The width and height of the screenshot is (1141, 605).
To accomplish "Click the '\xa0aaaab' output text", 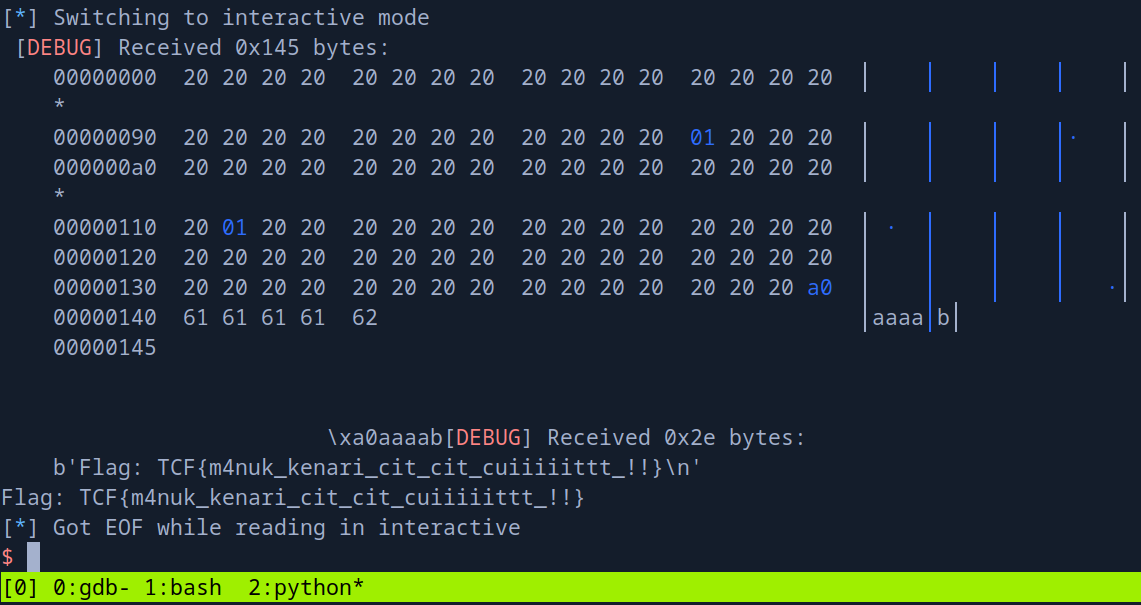I will [x=385, y=438].
